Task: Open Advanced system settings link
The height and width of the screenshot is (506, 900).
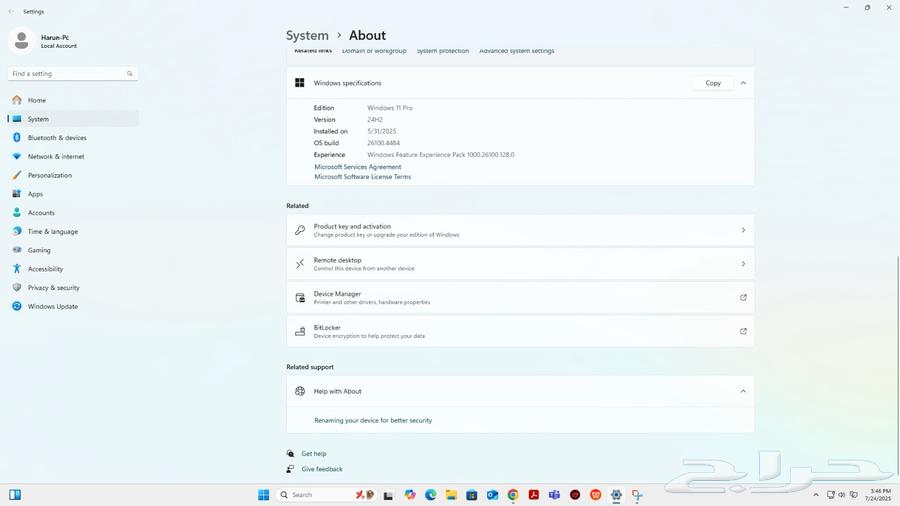Action: point(517,51)
